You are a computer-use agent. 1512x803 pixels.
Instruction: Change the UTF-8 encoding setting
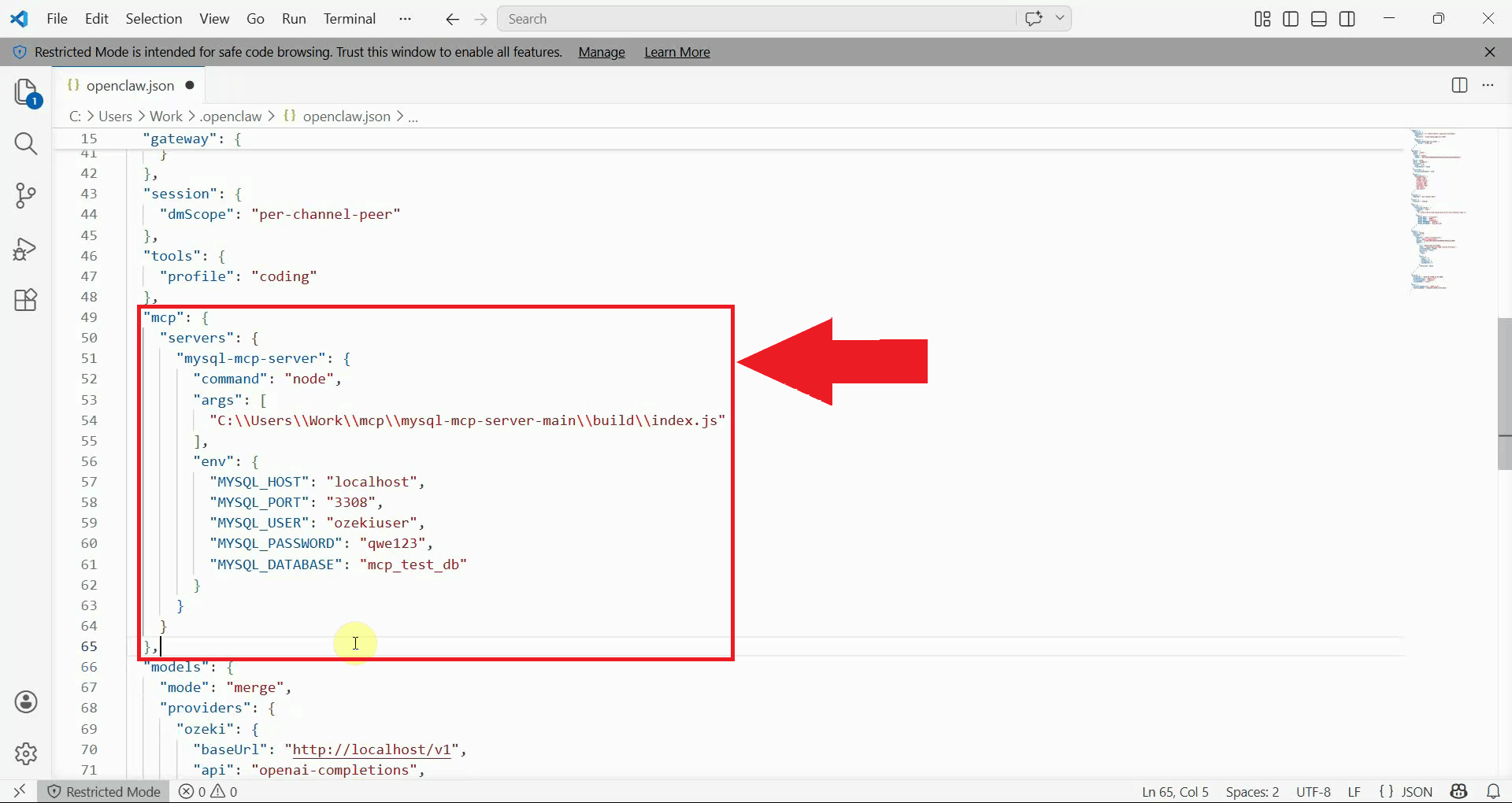coord(1314,791)
